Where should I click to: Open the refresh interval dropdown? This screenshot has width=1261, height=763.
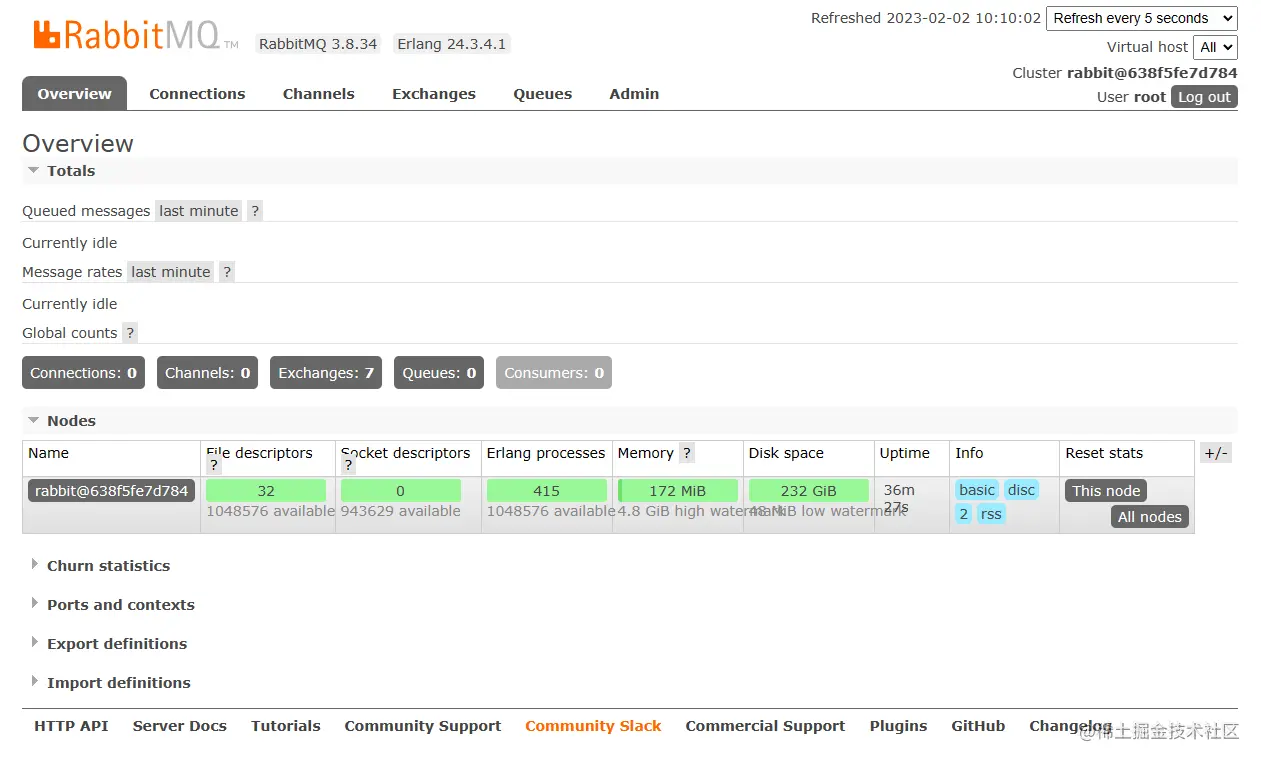click(1141, 18)
